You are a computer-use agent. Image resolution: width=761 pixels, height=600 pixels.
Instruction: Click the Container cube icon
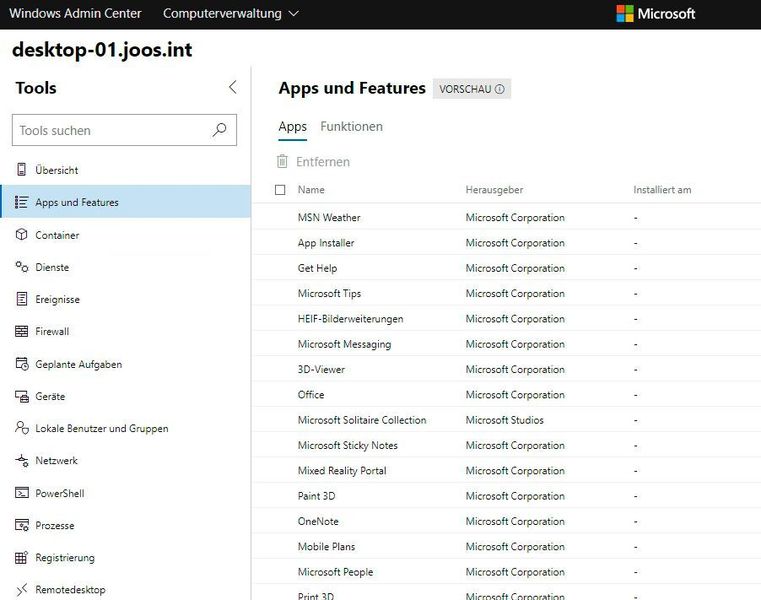tap(21, 234)
